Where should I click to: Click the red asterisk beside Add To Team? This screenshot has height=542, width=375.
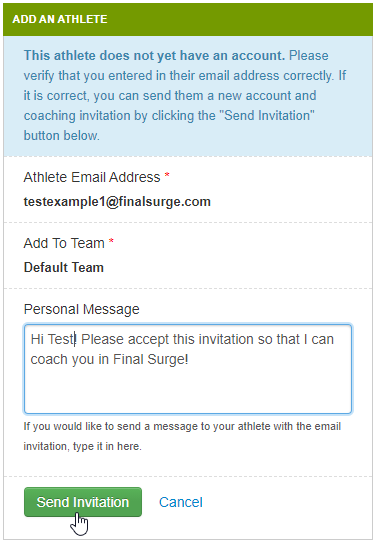pyautogui.click(x=111, y=241)
